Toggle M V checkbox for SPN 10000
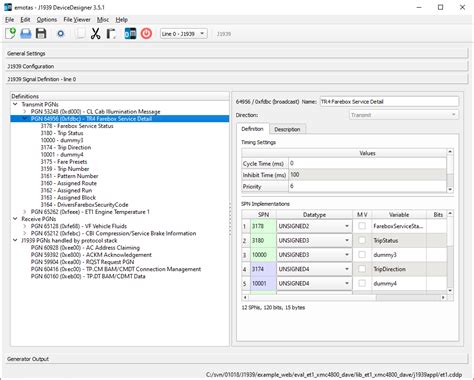 coord(362,255)
